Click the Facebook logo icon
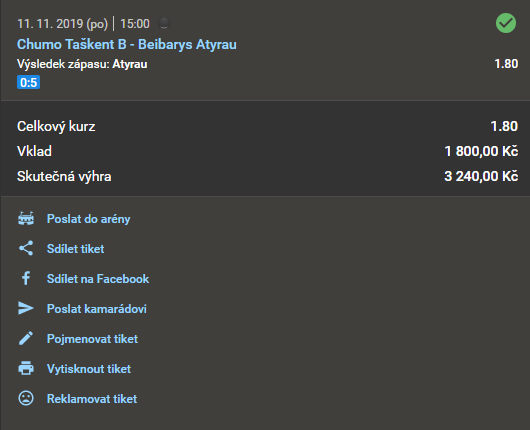 (x=26, y=279)
